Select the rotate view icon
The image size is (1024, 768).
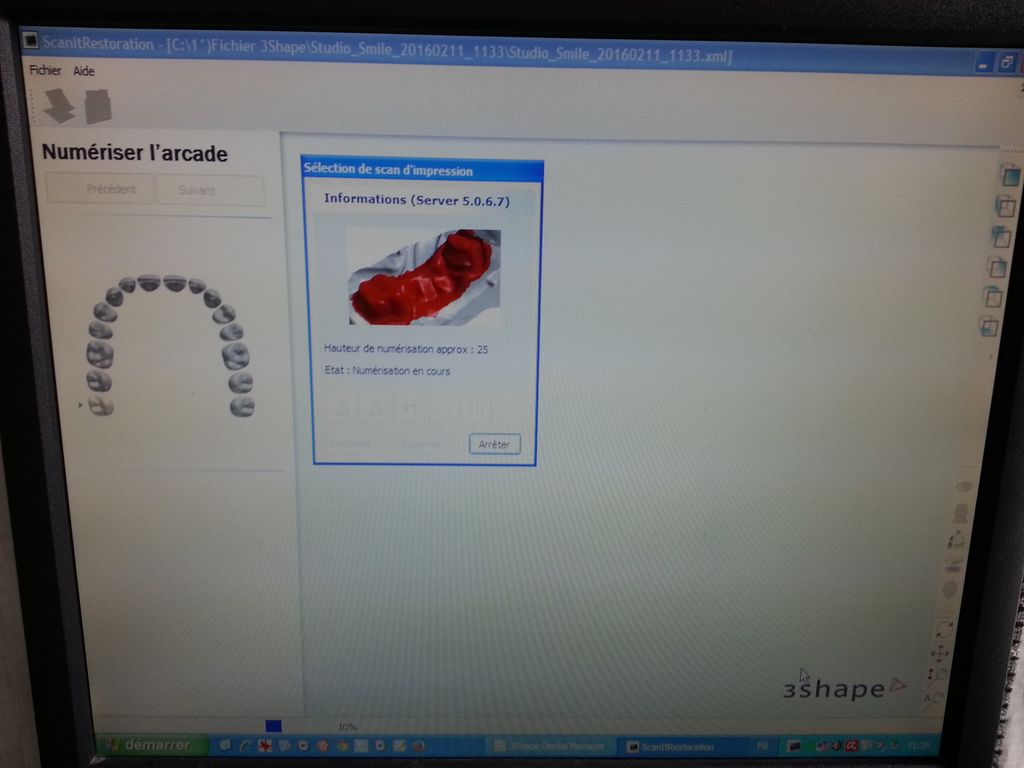coord(944,630)
